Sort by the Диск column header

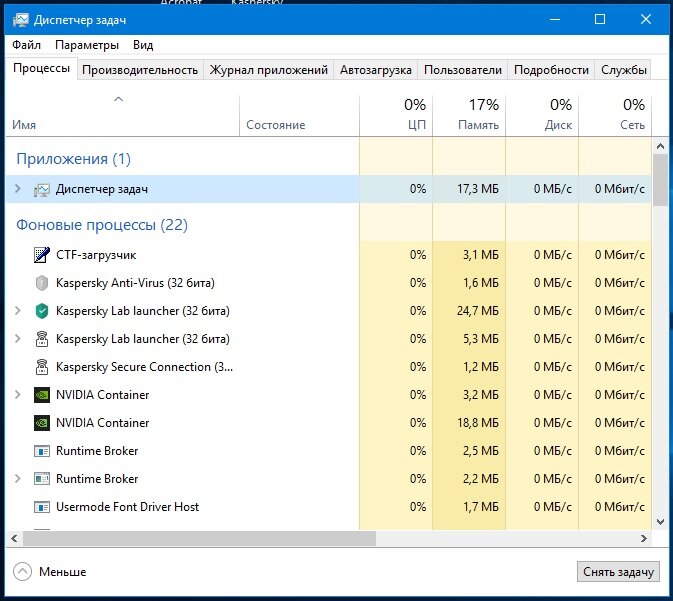542,115
